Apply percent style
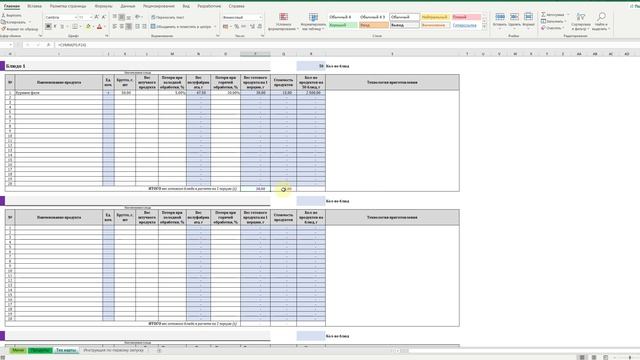This screenshot has height=360, width=640. (236, 27)
